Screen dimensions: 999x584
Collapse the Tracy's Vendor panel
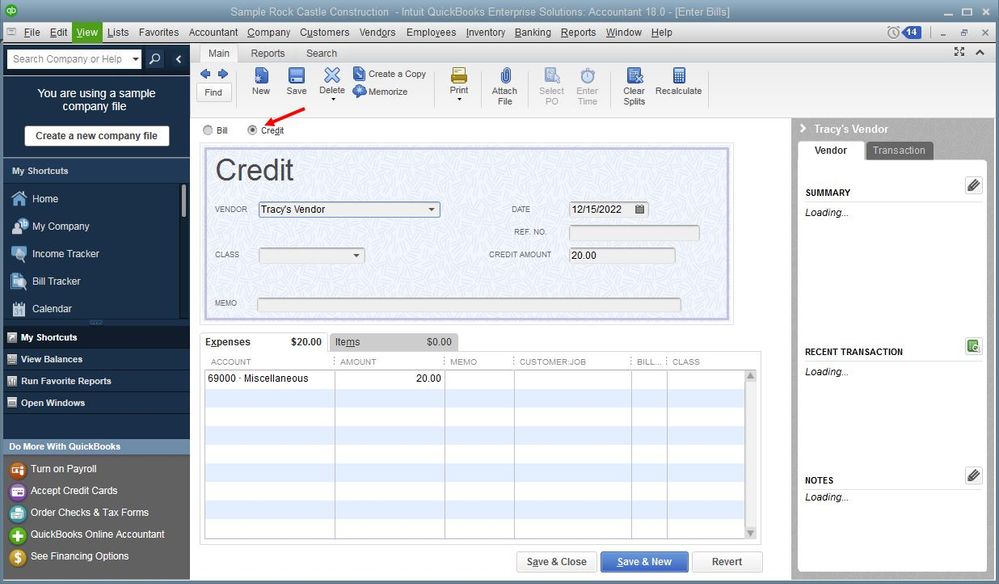803,129
